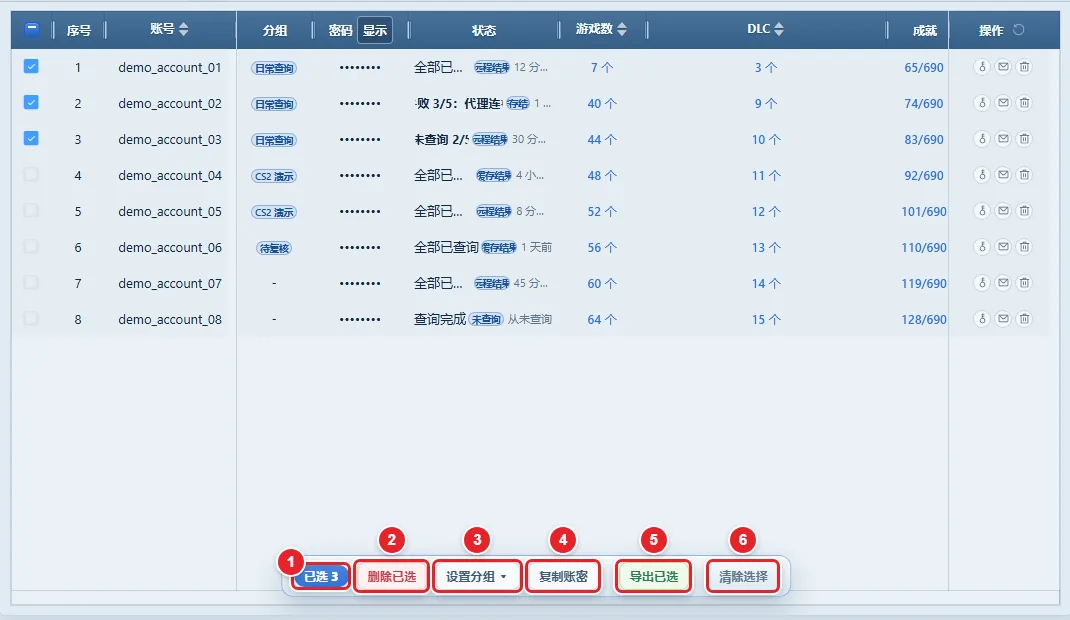
Task: Uncheck the checkbox for demo_account_03
Action: point(31,138)
